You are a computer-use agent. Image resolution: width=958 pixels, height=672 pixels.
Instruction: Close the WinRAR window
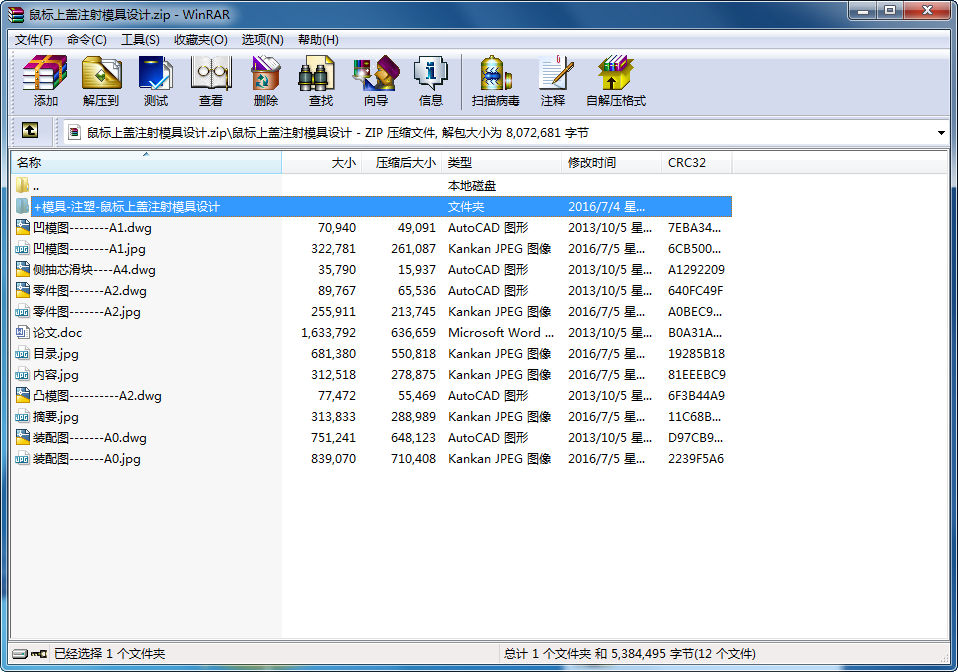pos(927,11)
